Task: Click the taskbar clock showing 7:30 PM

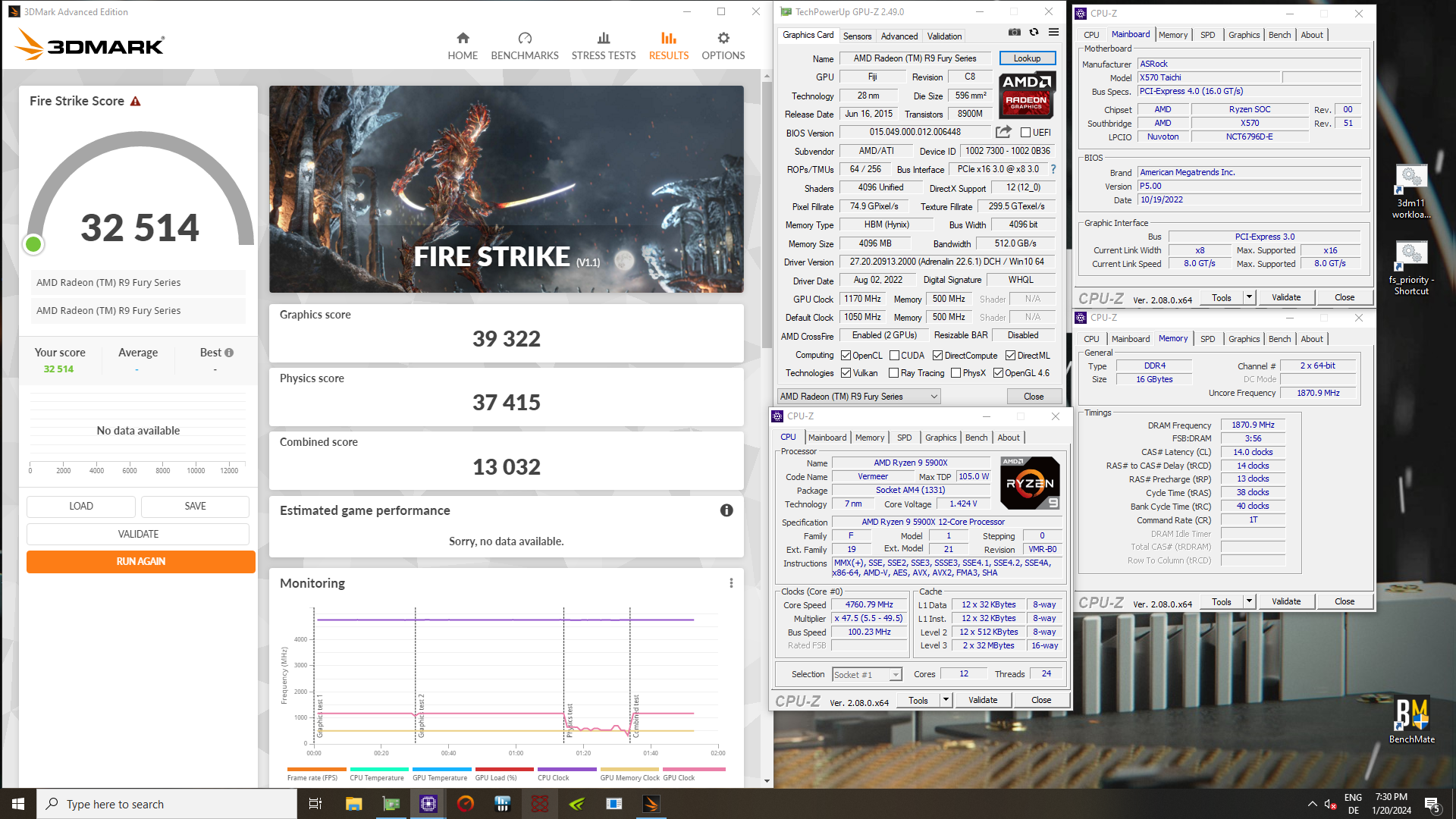Action: [x=1392, y=804]
